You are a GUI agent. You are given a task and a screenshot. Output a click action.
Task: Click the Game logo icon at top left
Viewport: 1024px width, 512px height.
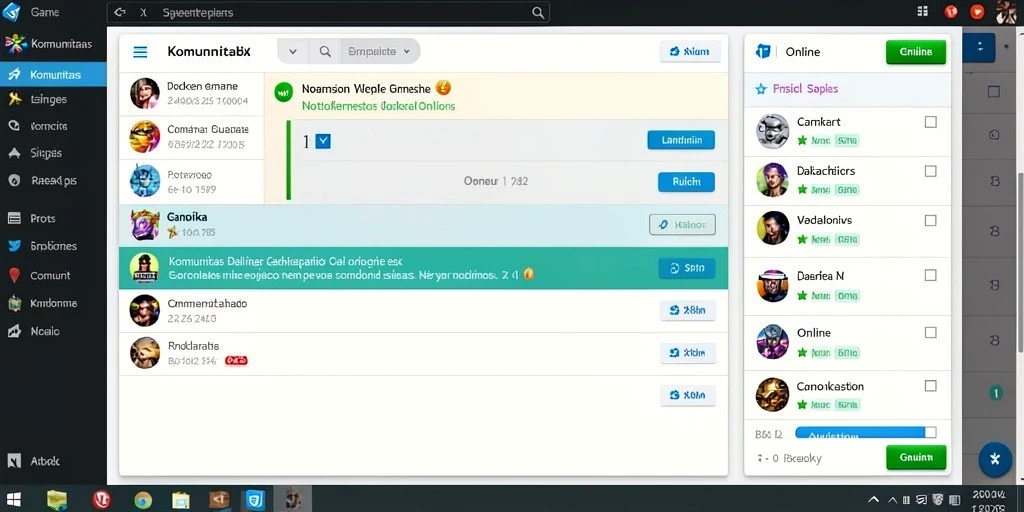pyautogui.click(x=11, y=12)
